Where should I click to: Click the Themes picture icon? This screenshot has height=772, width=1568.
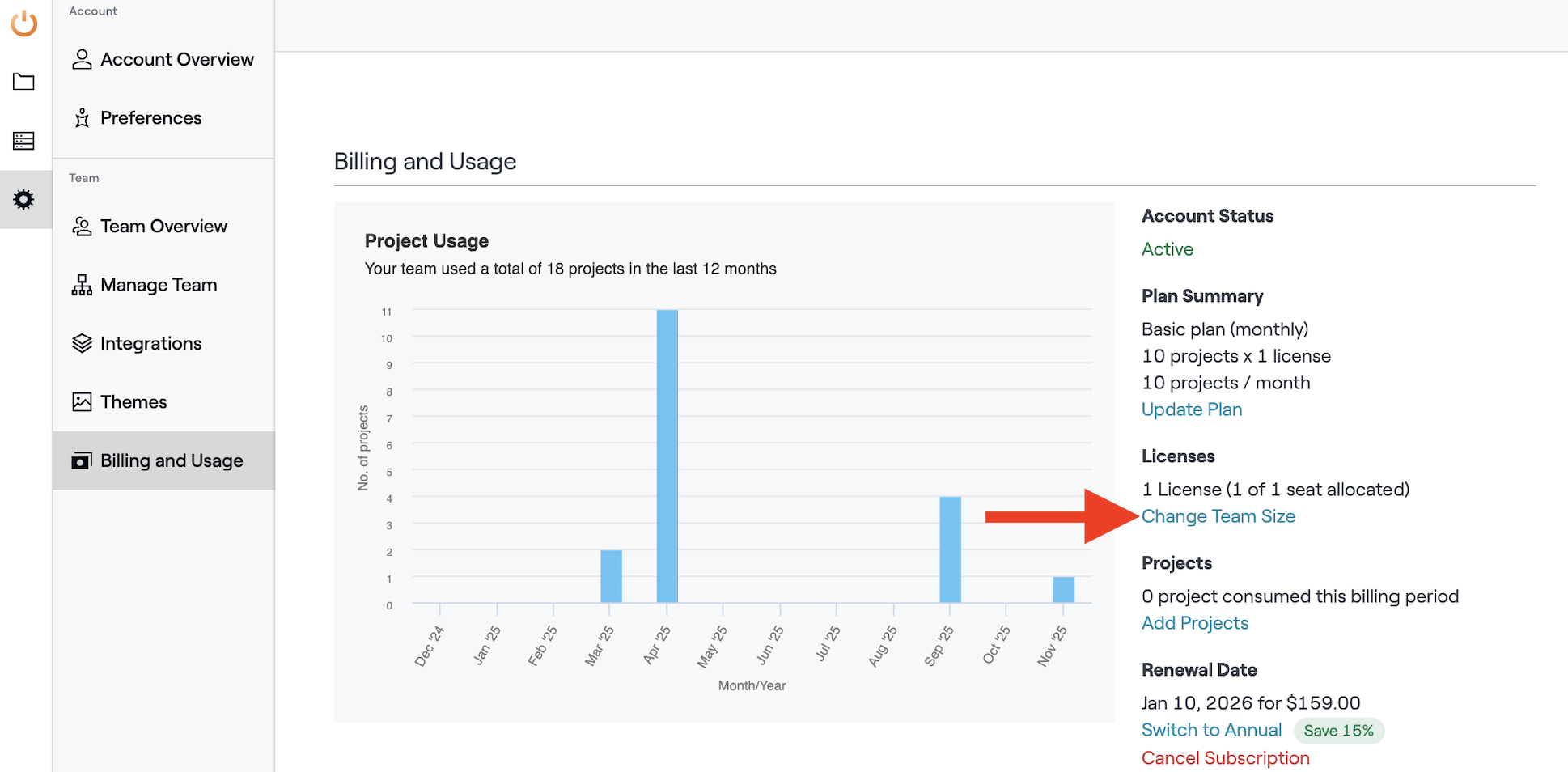coord(82,402)
